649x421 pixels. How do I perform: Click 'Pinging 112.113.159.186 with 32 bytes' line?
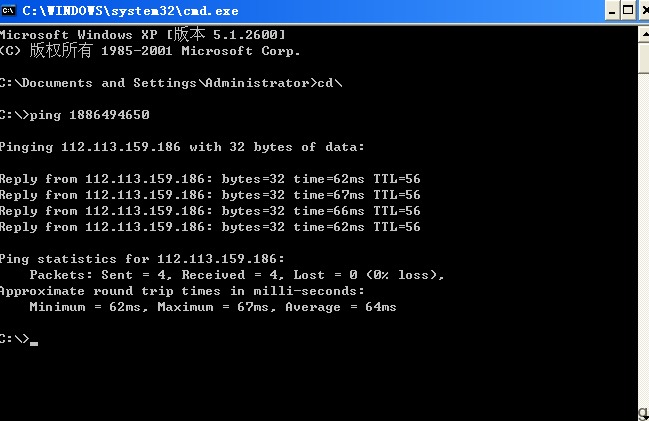(182, 147)
